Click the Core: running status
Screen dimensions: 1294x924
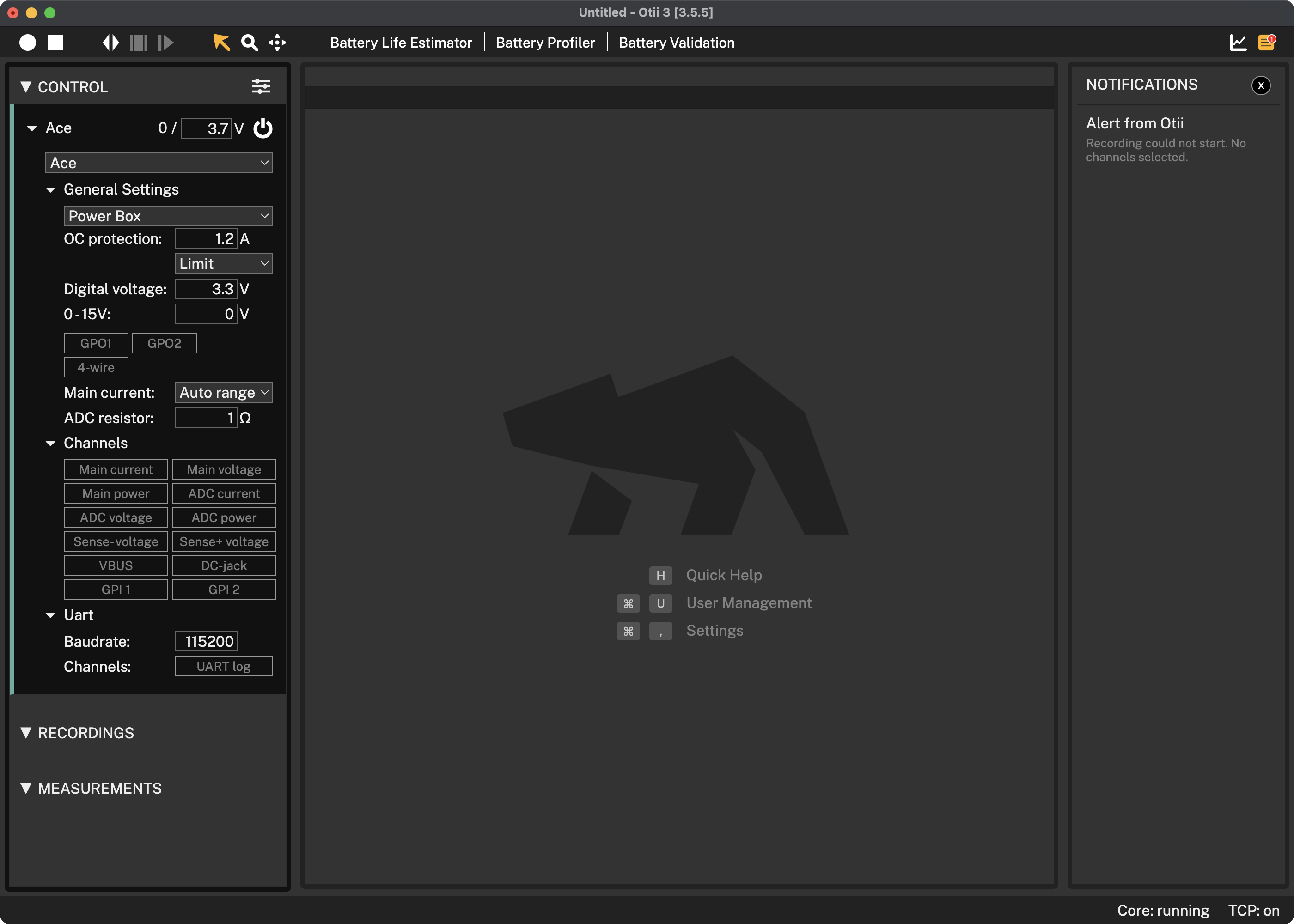coord(1163,910)
